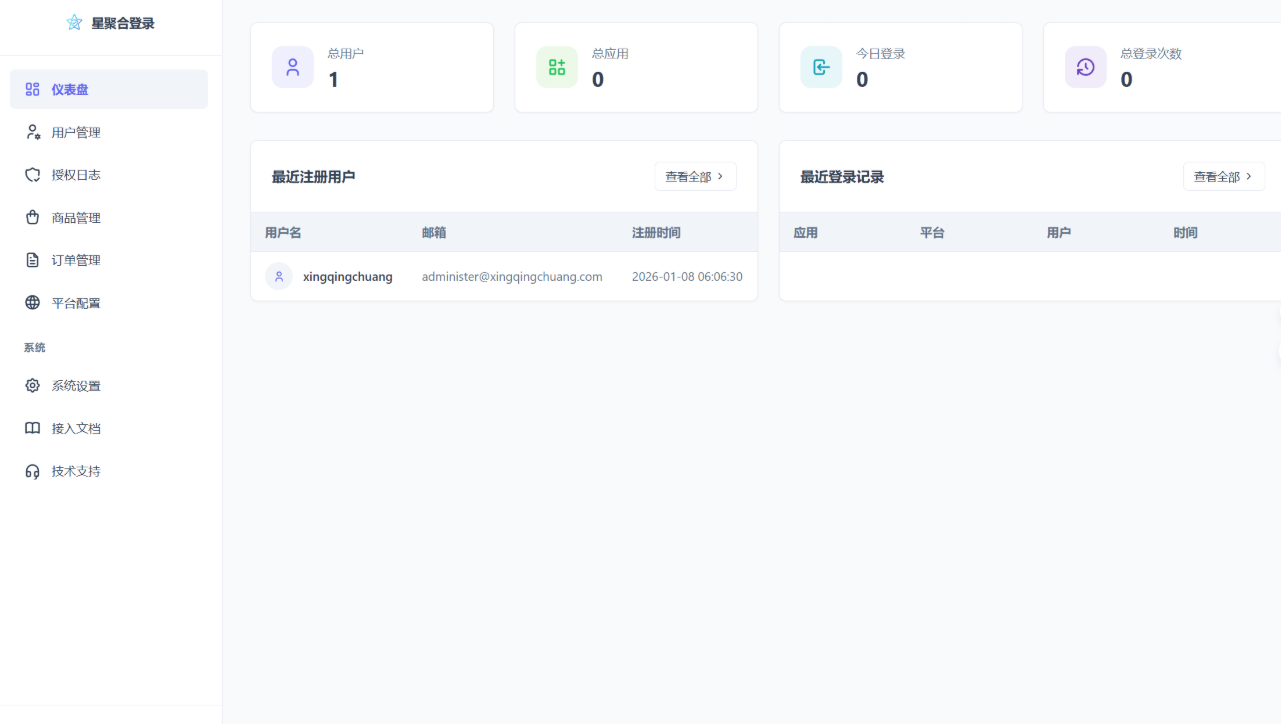Click the 总用户 purple user stat icon

(292, 67)
